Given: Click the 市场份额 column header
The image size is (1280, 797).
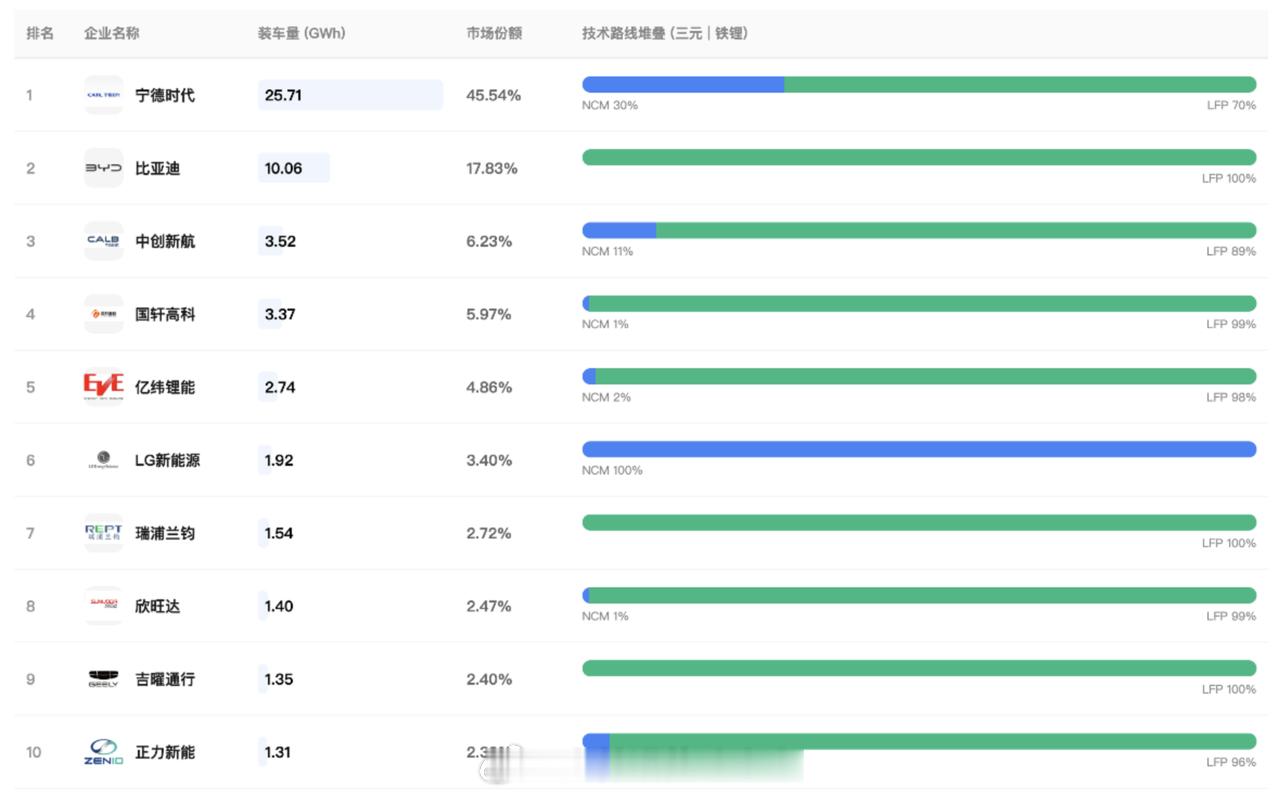Looking at the screenshot, I should [x=496, y=32].
